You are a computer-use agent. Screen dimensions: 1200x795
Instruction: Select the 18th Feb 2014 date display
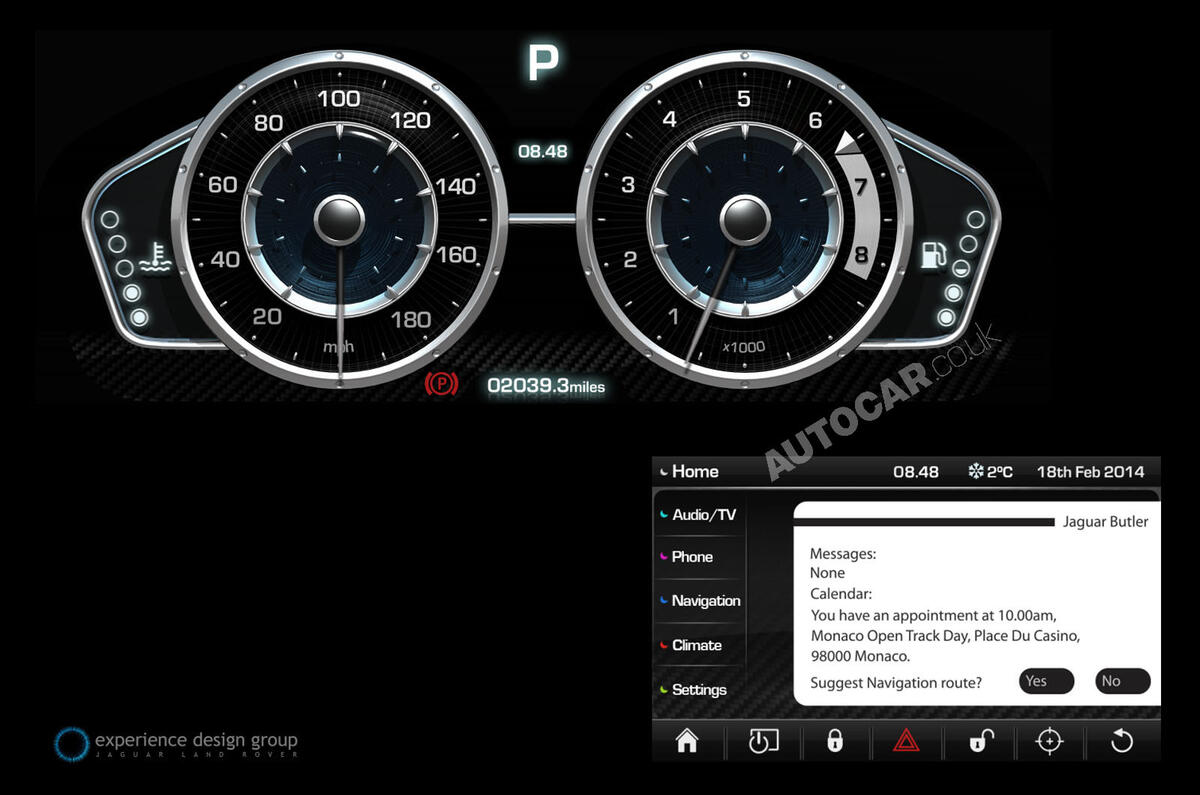(x=1088, y=471)
